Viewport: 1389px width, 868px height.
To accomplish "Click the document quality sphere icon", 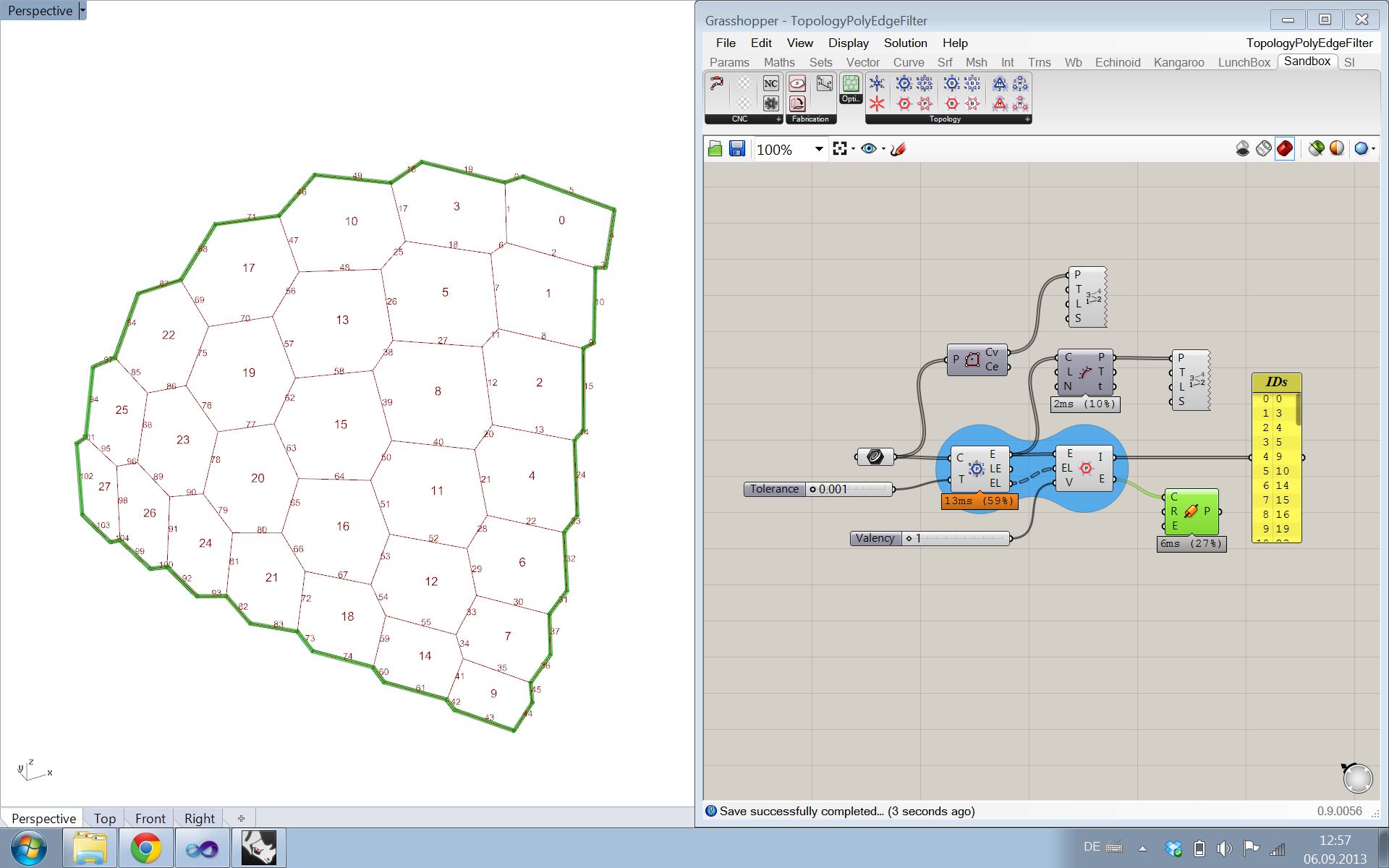I will (1362, 149).
